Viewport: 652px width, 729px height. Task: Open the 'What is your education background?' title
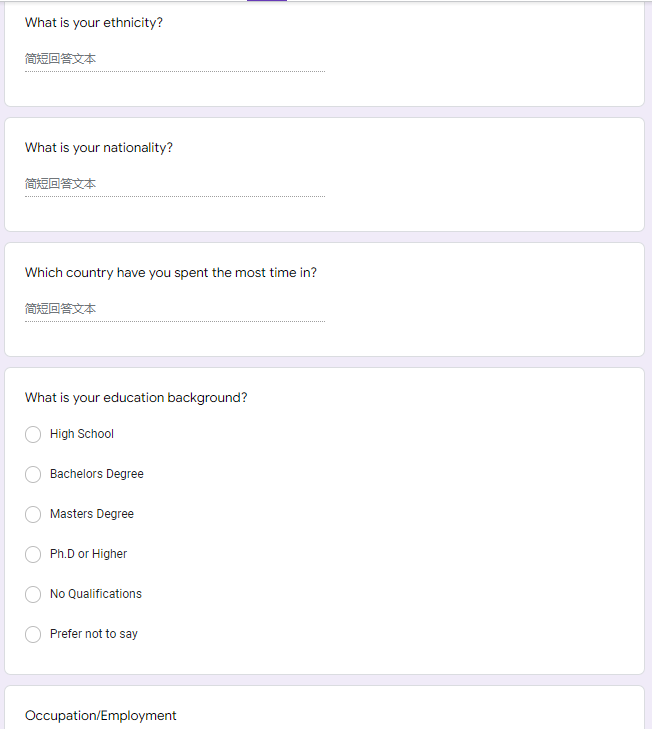136,398
